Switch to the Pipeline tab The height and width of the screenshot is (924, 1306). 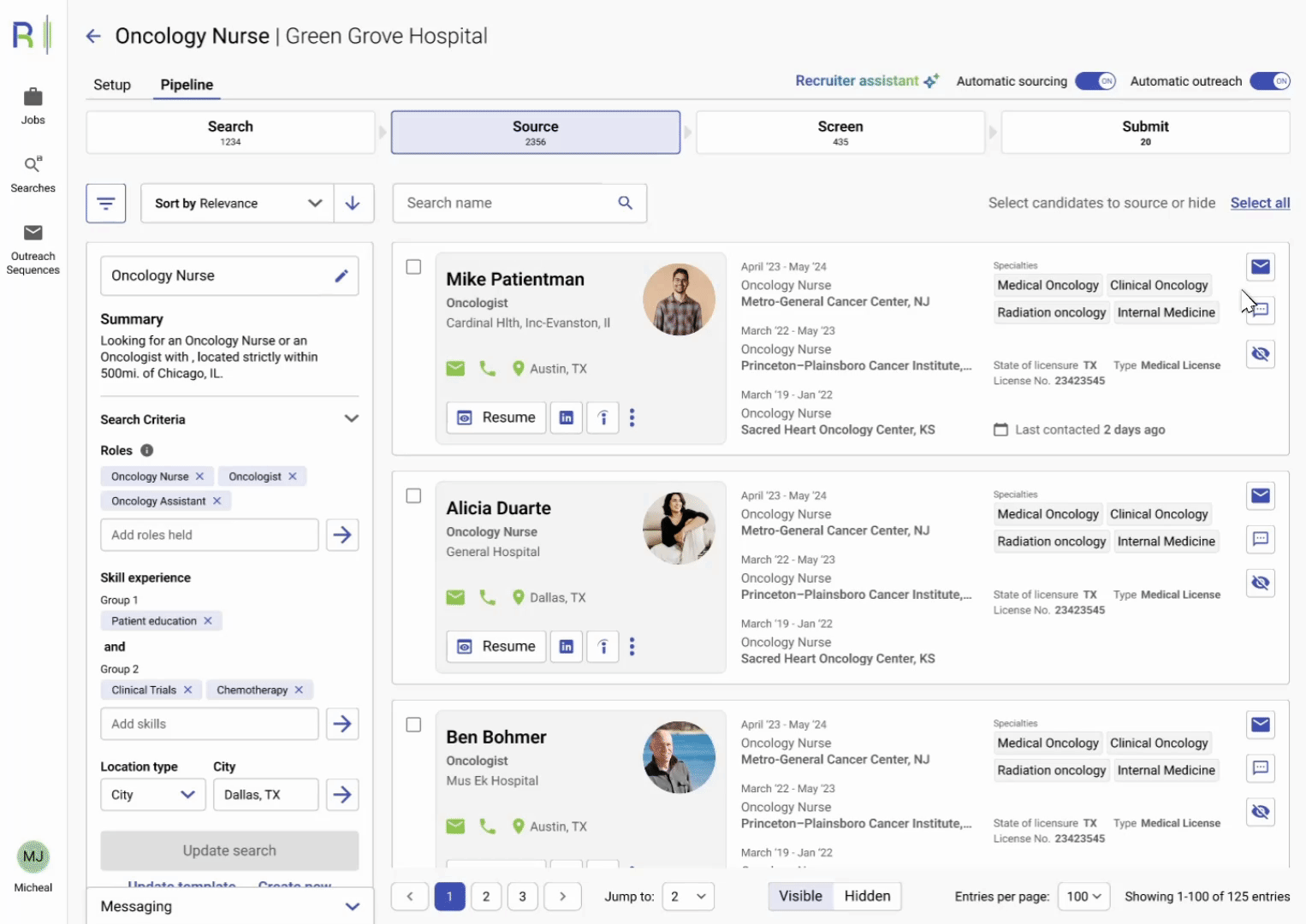[187, 85]
